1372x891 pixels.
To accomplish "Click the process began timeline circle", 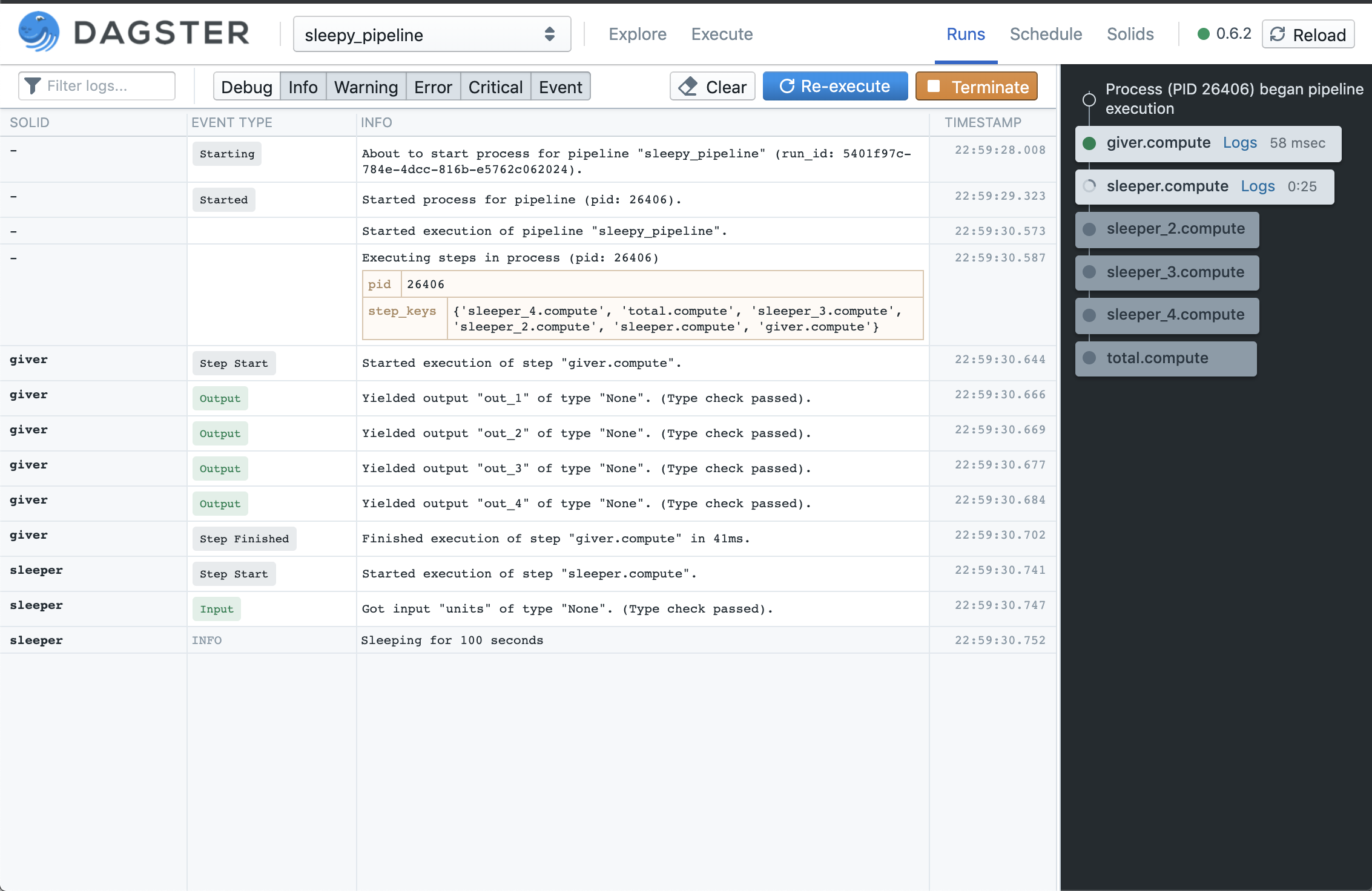I will (x=1089, y=99).
